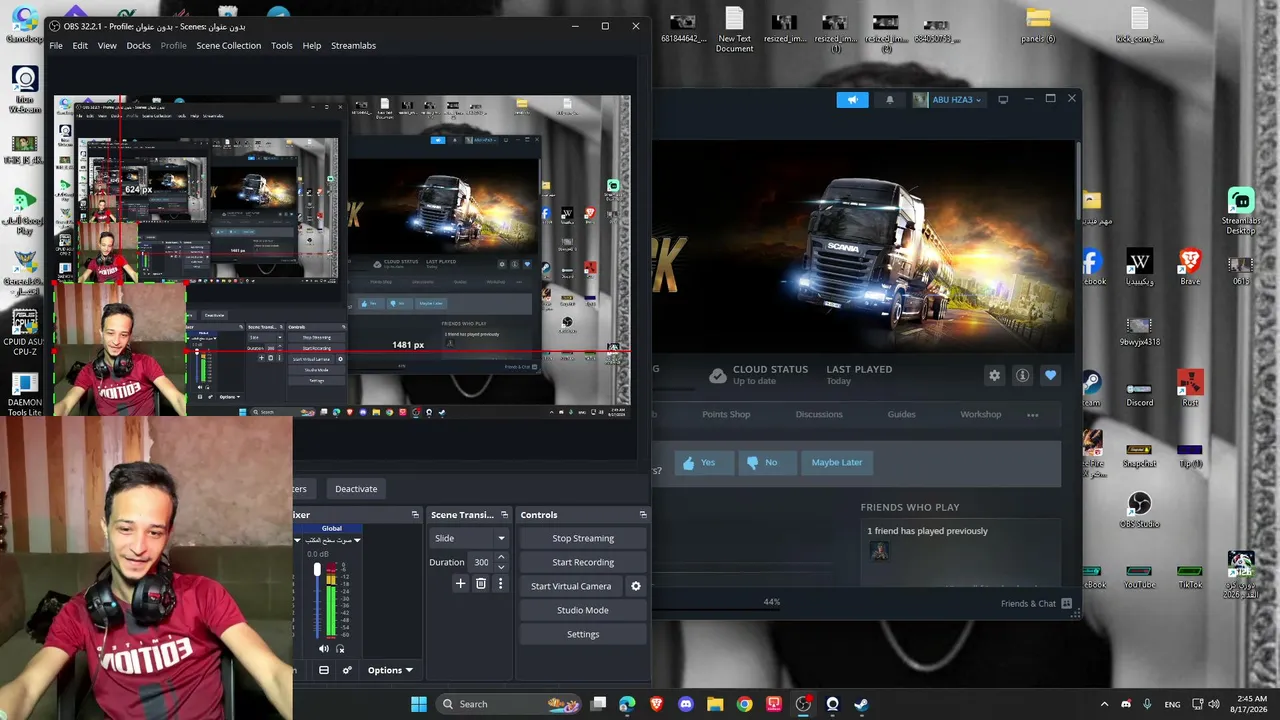The image size is (1280, 720).
Task: Click the Deactivate button in OBS
Action: tap(356, 489)
